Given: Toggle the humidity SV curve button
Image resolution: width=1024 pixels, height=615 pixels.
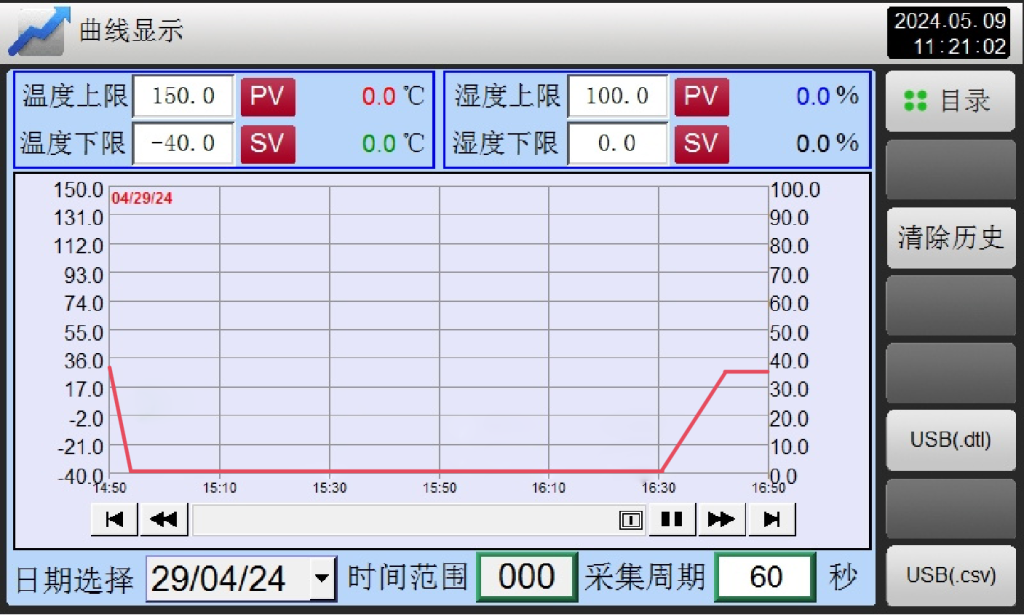Looking at the screenshot, I should pos(701,144).
